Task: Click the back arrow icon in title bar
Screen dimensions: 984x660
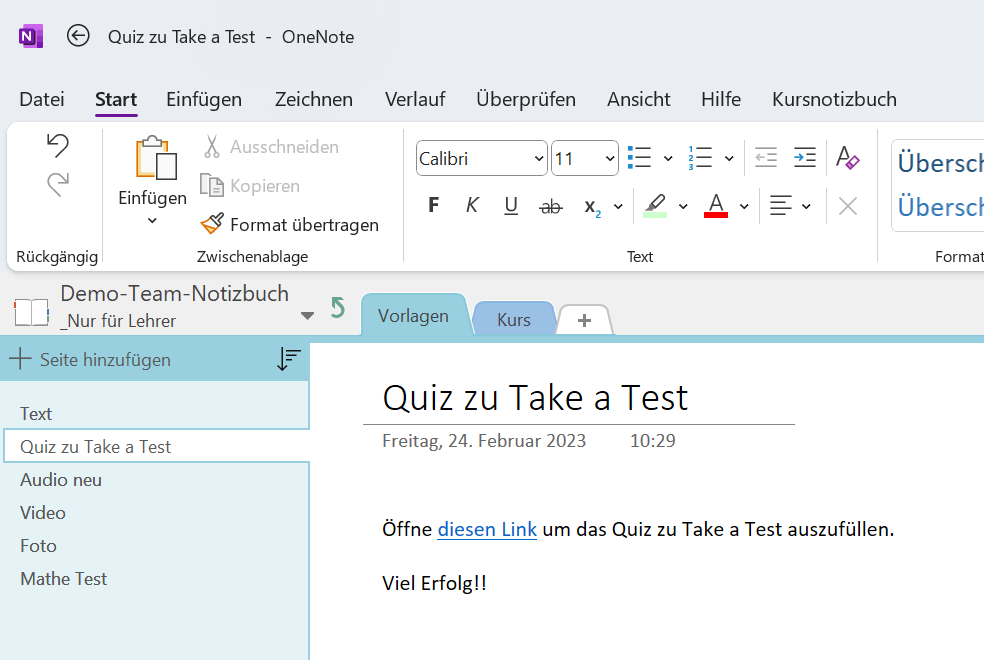Action: click(78, 36)
